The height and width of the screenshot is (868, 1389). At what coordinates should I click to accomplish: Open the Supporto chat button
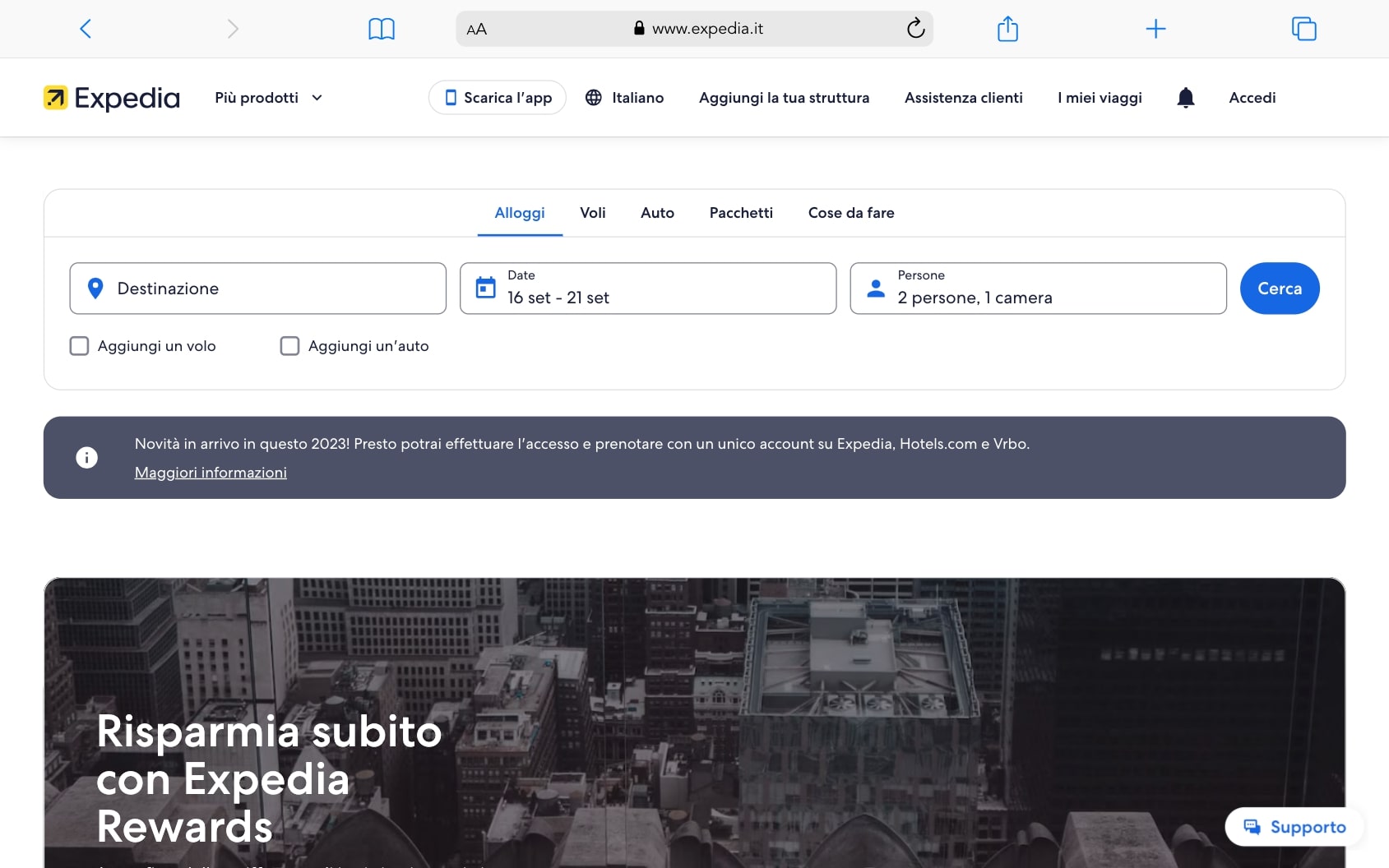coord(1294,827)
